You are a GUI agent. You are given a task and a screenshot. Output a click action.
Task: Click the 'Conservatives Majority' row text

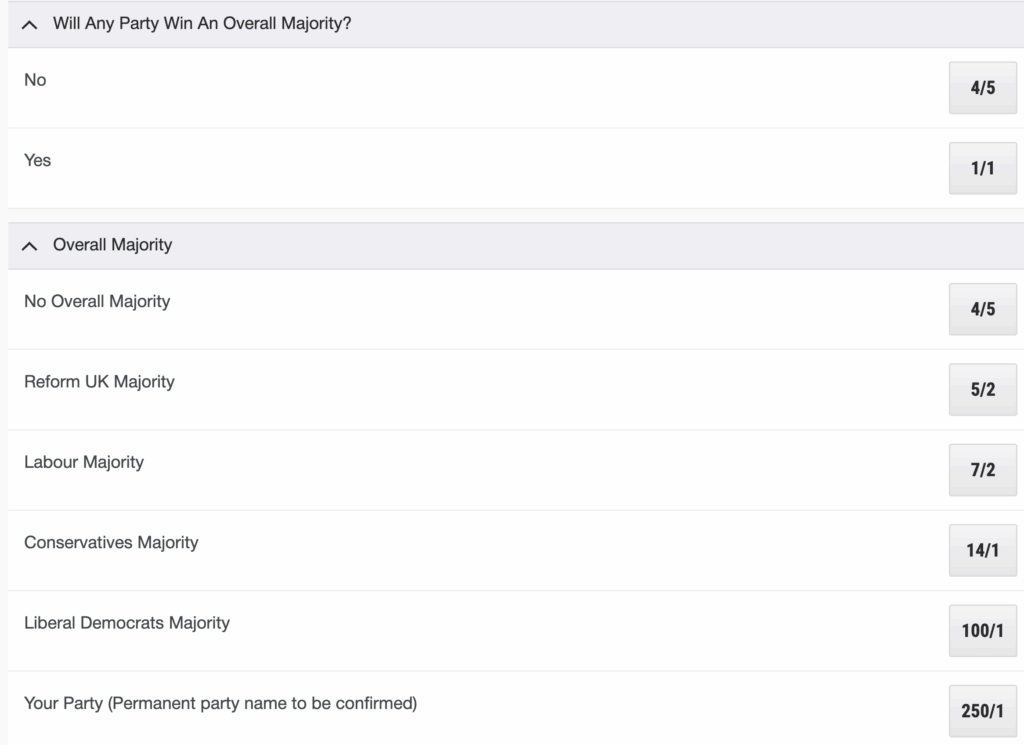tap(111, 542)
